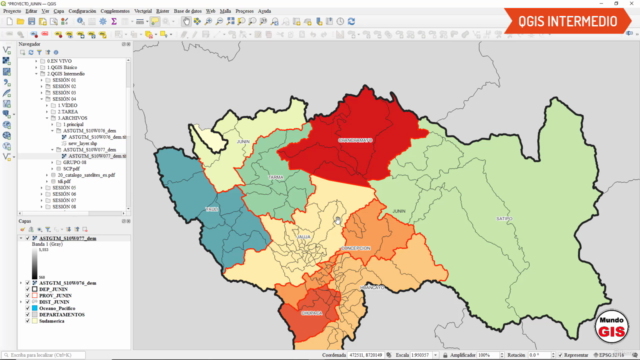Select ASTGTM_S10W077_dem.tif in browser tree

click(97, 156)
